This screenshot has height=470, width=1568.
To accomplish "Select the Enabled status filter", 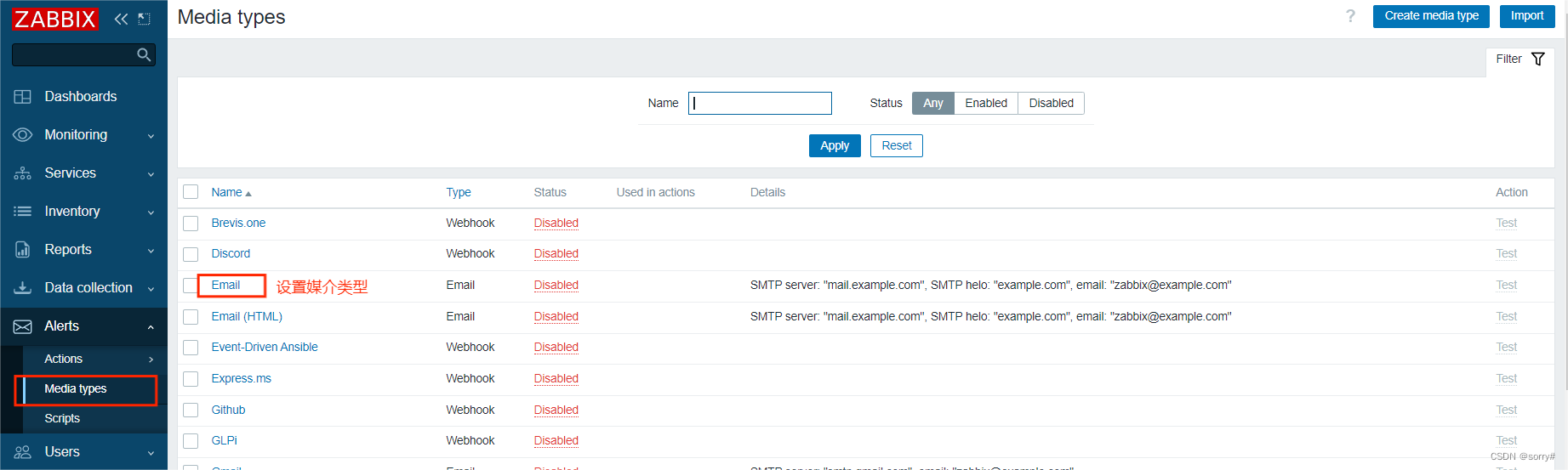I will 986,103.
